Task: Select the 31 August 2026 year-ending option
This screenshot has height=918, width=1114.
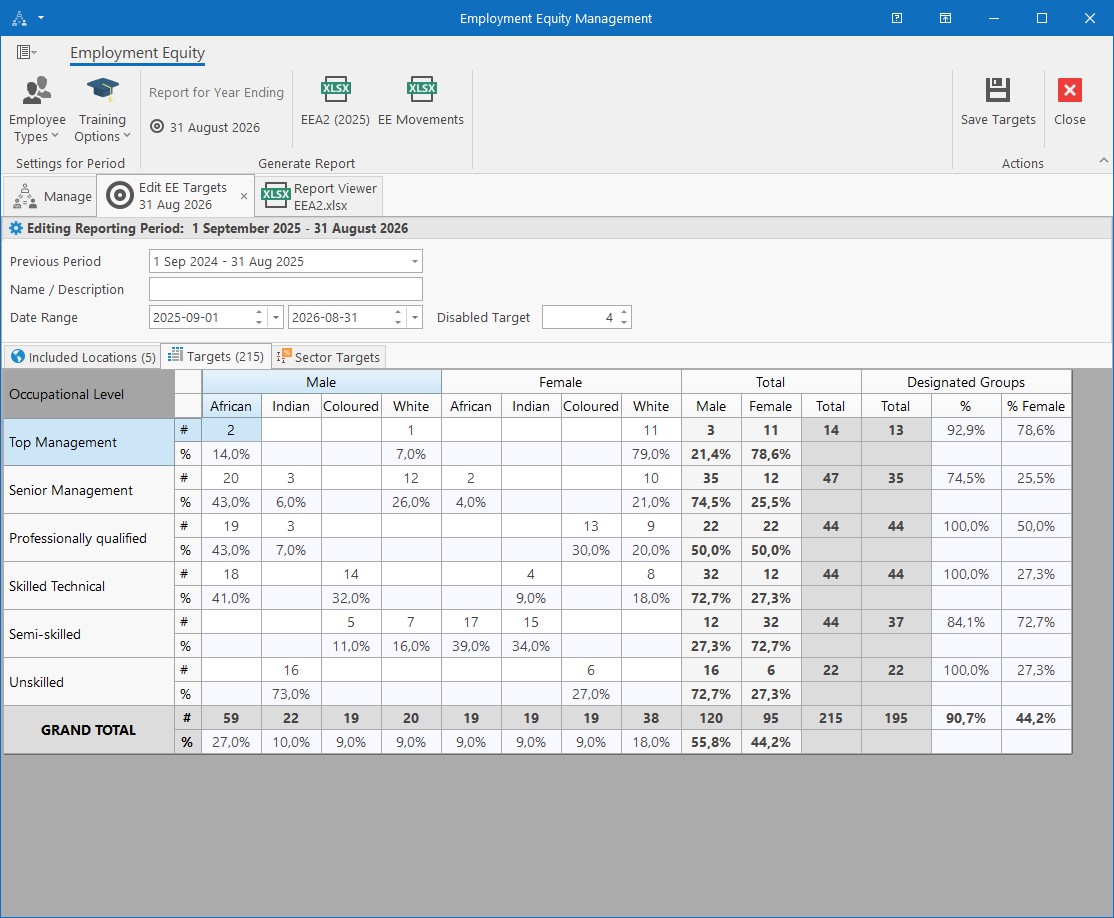Action: coord(205,127)
